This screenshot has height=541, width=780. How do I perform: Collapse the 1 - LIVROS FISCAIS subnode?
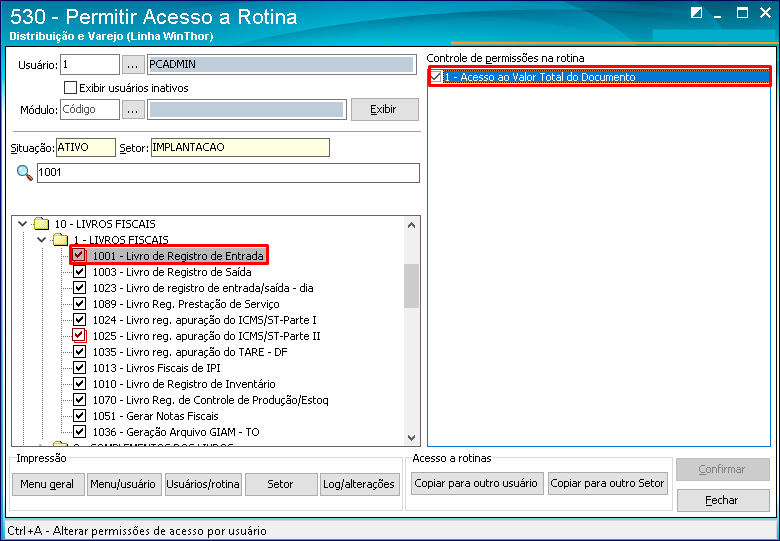click(x=41, y=240)
